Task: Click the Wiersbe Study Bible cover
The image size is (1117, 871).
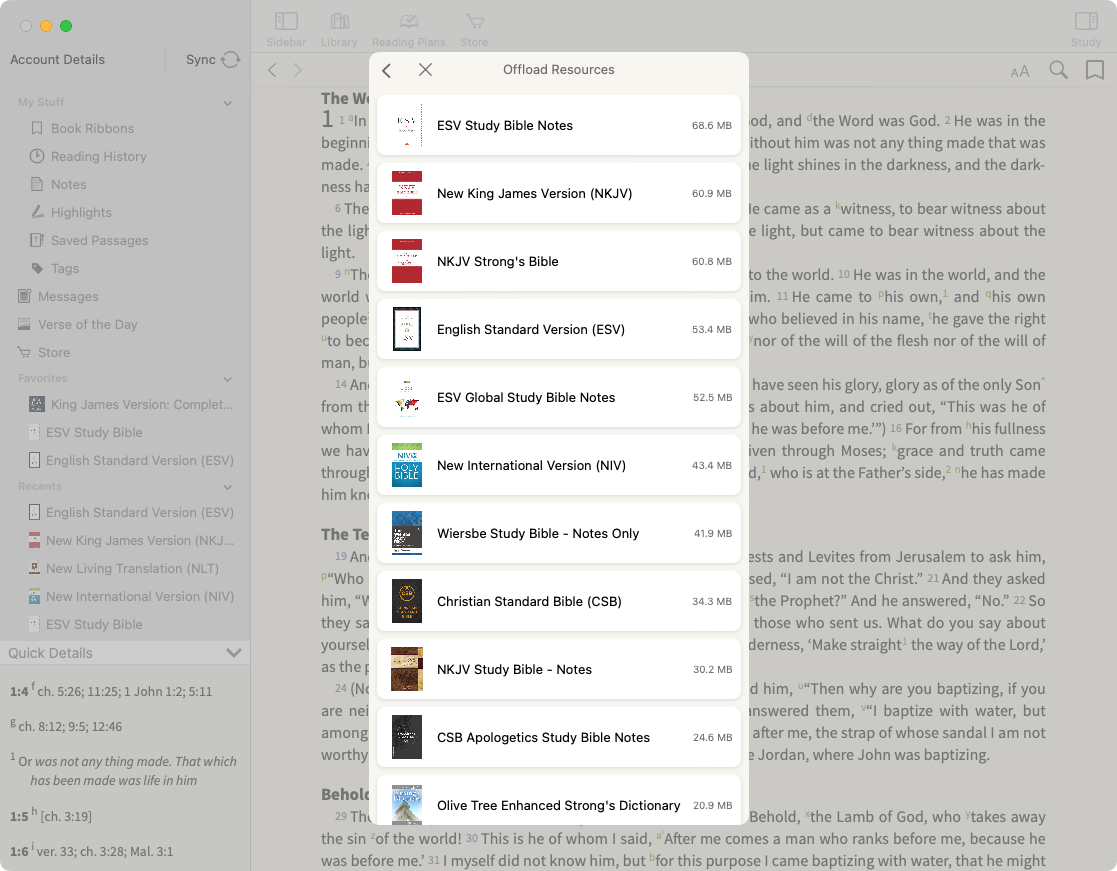Action: coord(407,533)
